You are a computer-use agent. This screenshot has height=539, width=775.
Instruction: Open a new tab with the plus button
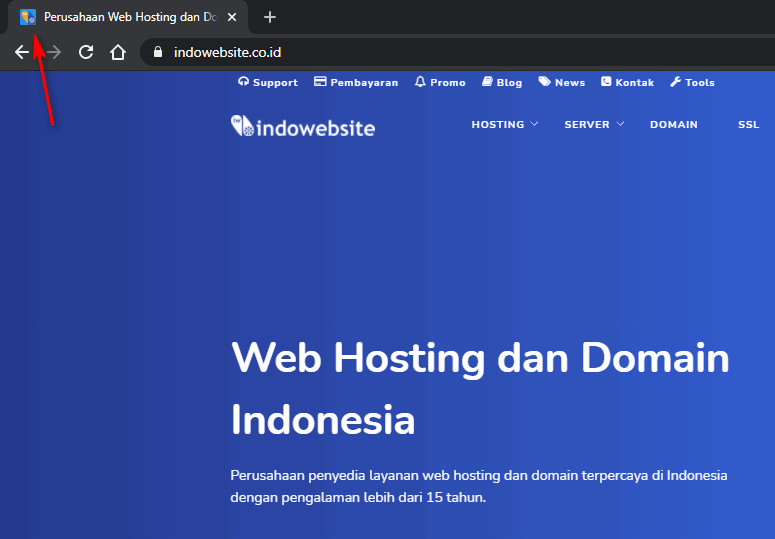pyautogui.click(x=269, y=17)
